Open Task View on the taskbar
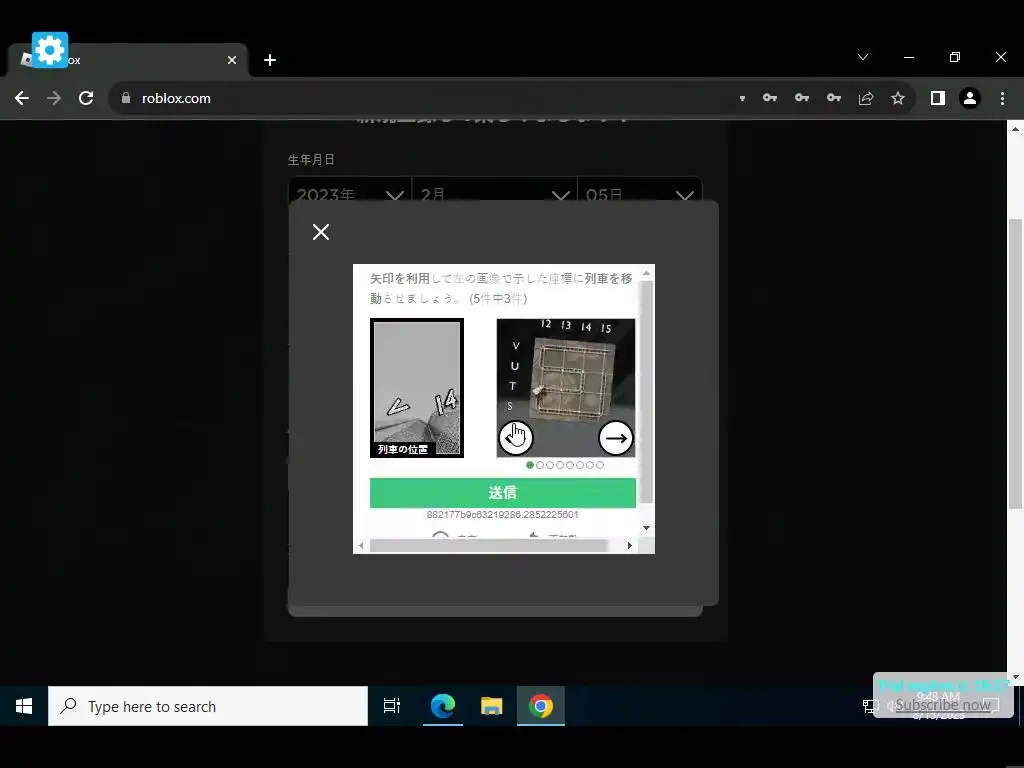The height and width of the screenshot is (768, 1024). 392,706
